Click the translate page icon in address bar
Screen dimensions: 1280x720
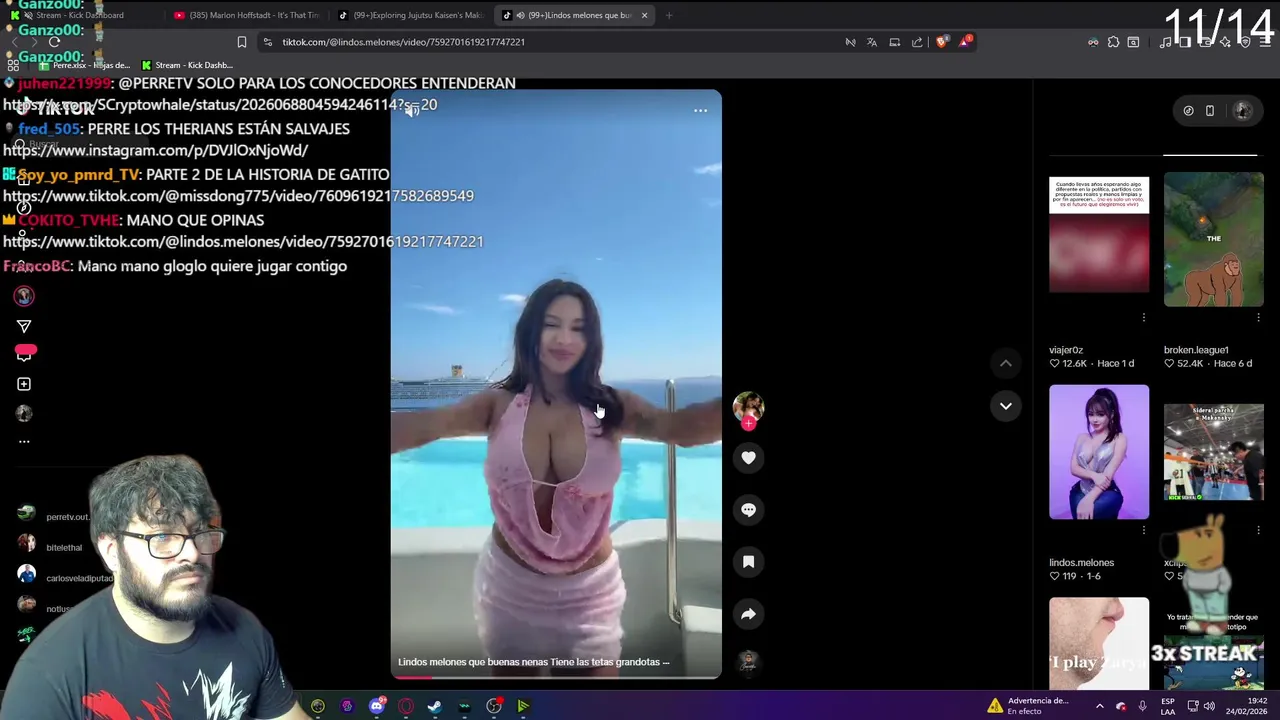872,42
